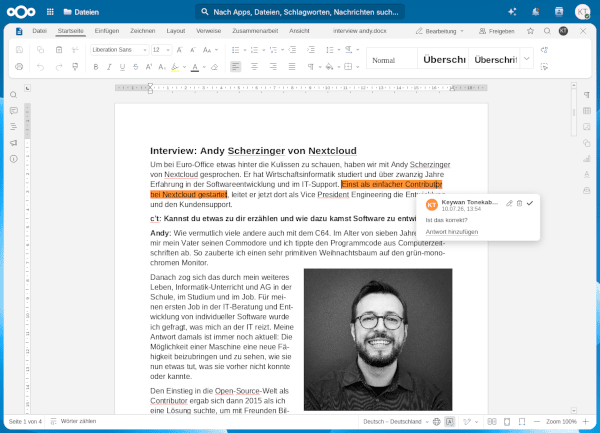The width and height of the screenshot is (600, 433).
Task: Click the Nextcloud search field
Action: 300,12
